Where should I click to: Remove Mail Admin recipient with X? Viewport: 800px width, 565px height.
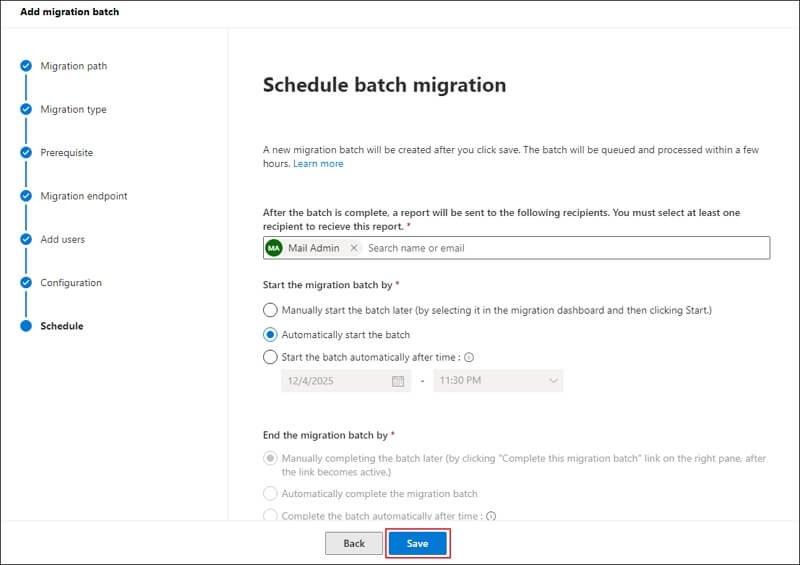click(x=354, y=248)
